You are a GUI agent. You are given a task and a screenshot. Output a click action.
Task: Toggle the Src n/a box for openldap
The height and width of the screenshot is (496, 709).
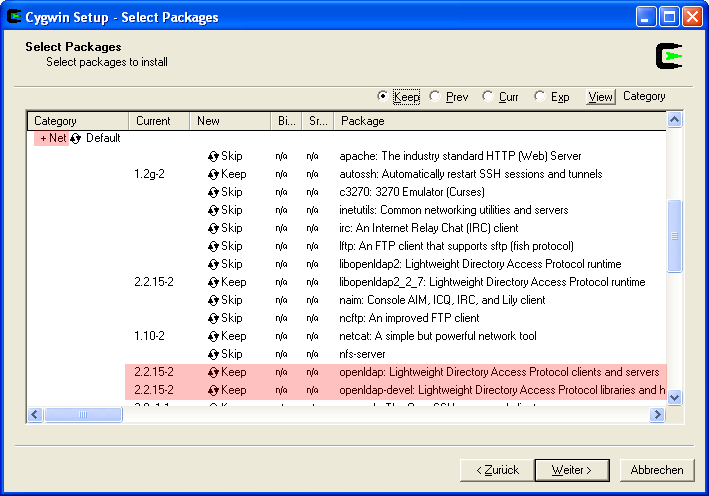[312, 373]
